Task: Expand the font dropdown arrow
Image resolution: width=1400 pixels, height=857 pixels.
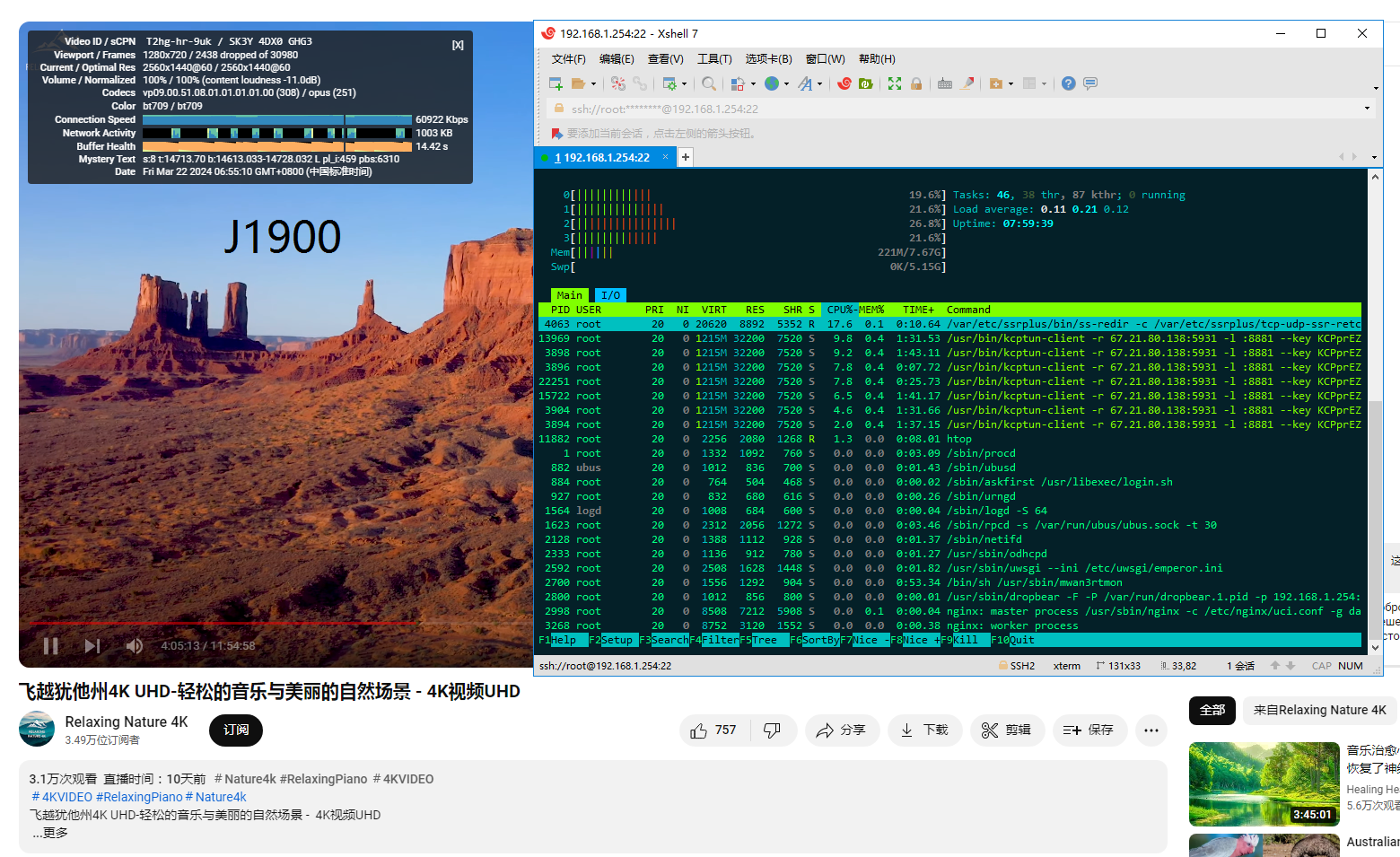Action: tap(819, 84)
